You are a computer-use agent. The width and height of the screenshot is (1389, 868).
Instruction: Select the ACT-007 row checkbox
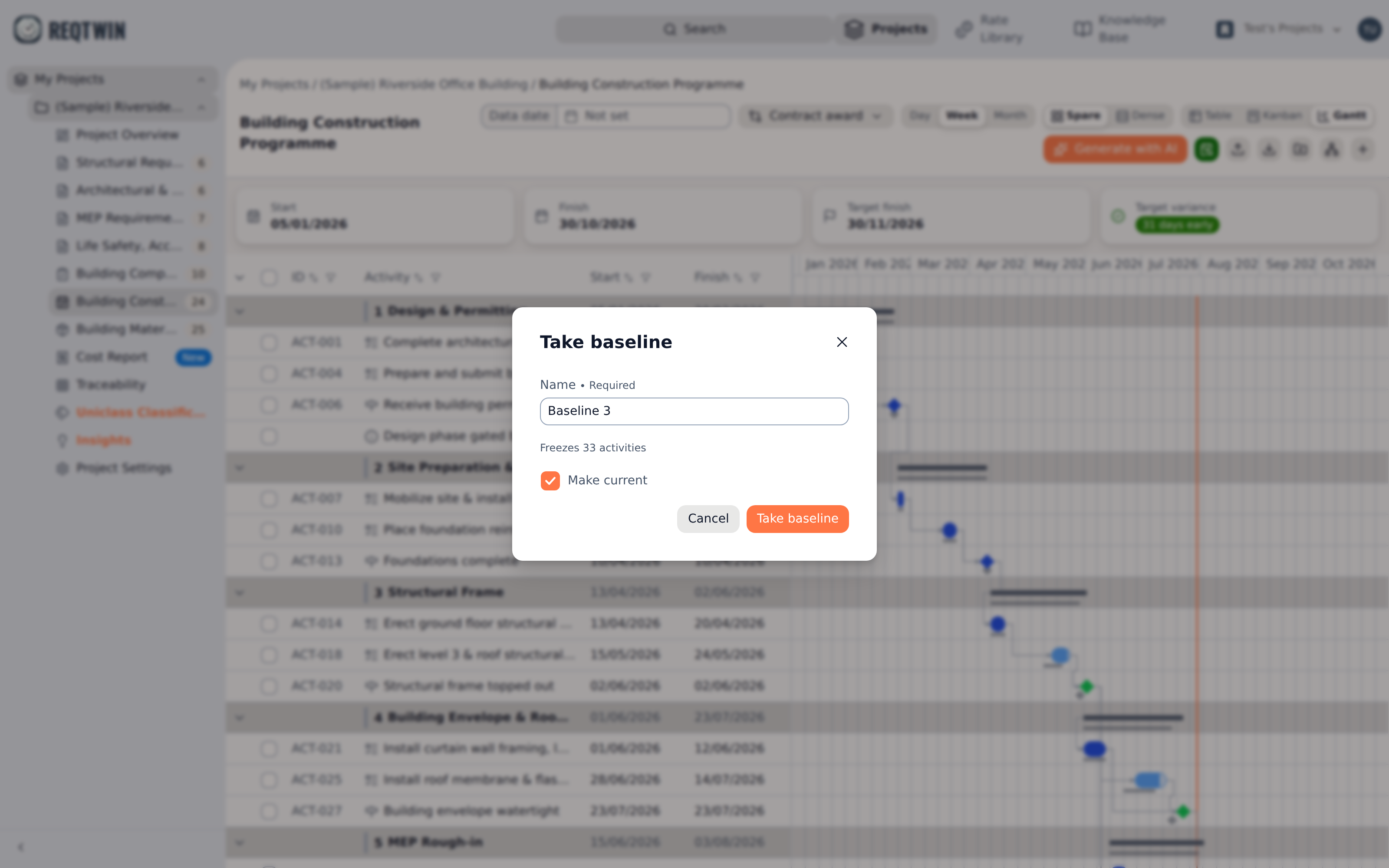point(269,499)
